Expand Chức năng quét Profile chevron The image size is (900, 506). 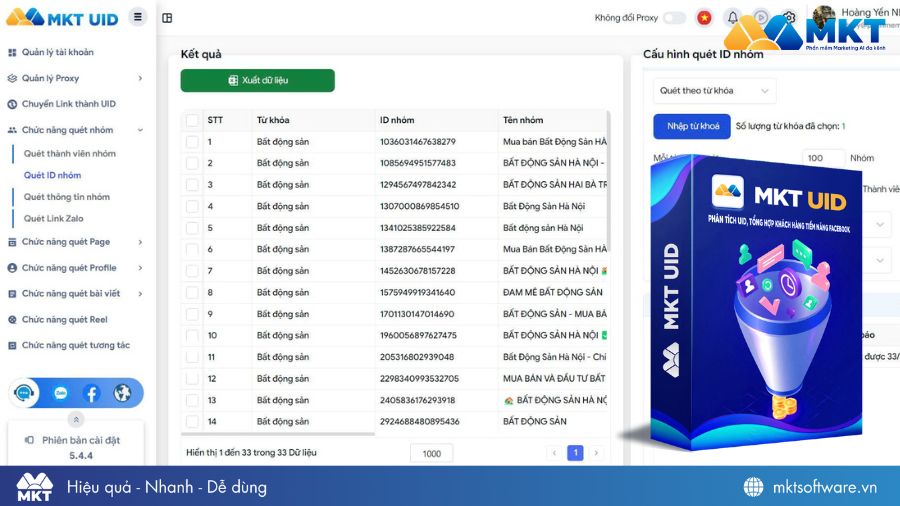click(x=140, y=268)
